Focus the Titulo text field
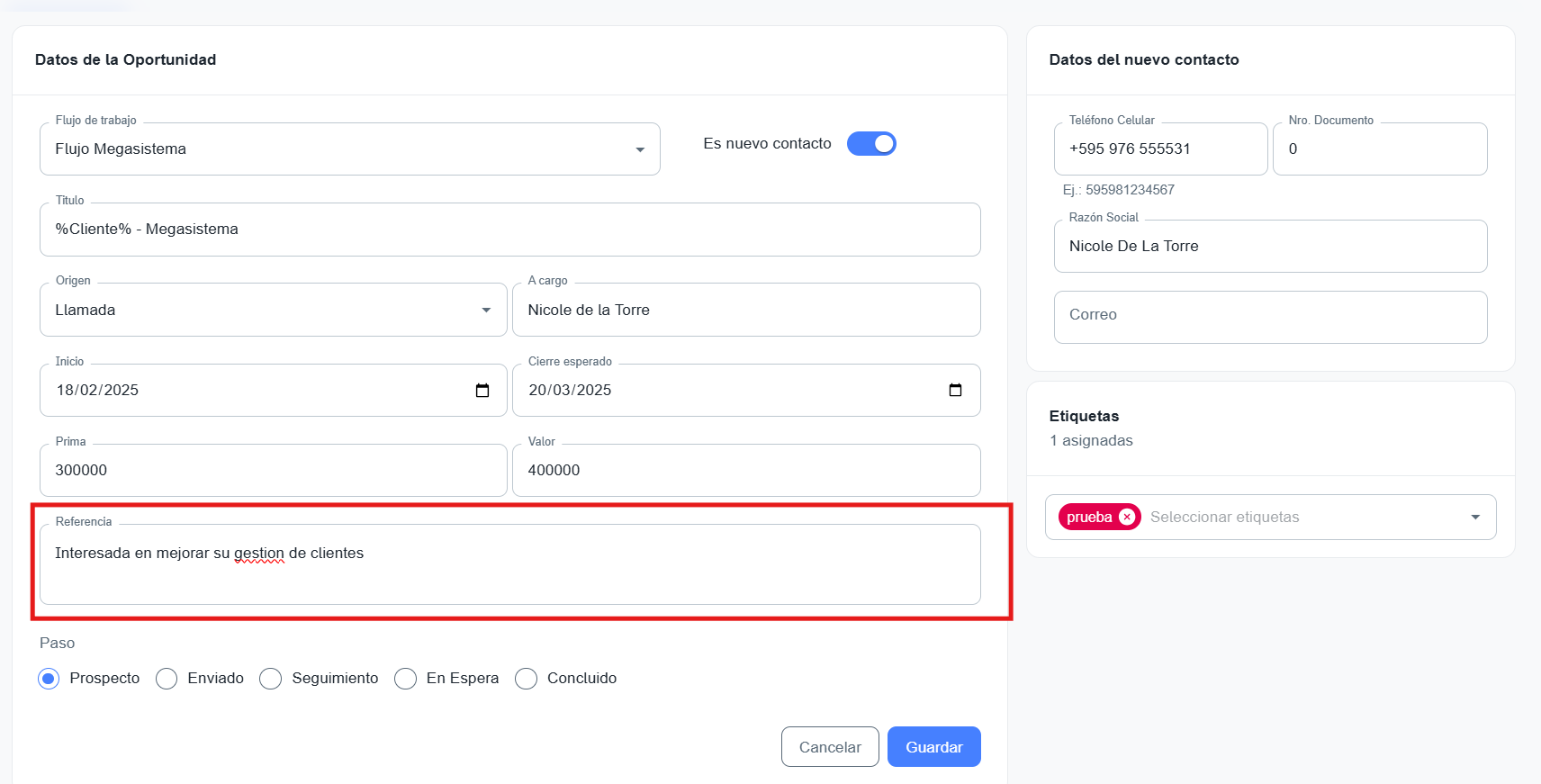The width and height of the screenshot is (1541, 784). (509, 230)
